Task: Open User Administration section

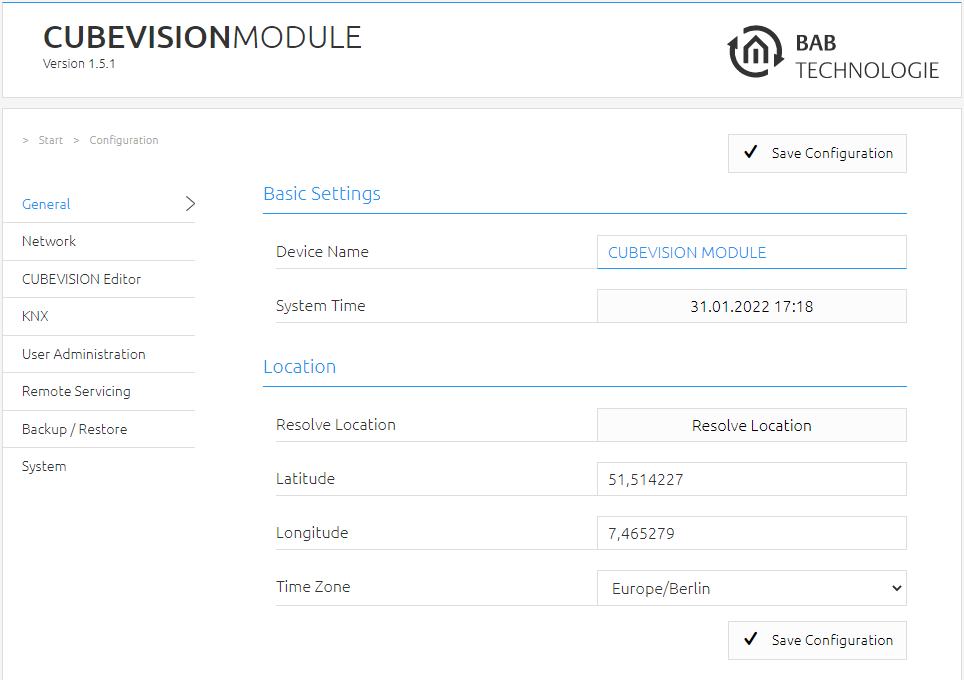Action: [99, 354]
